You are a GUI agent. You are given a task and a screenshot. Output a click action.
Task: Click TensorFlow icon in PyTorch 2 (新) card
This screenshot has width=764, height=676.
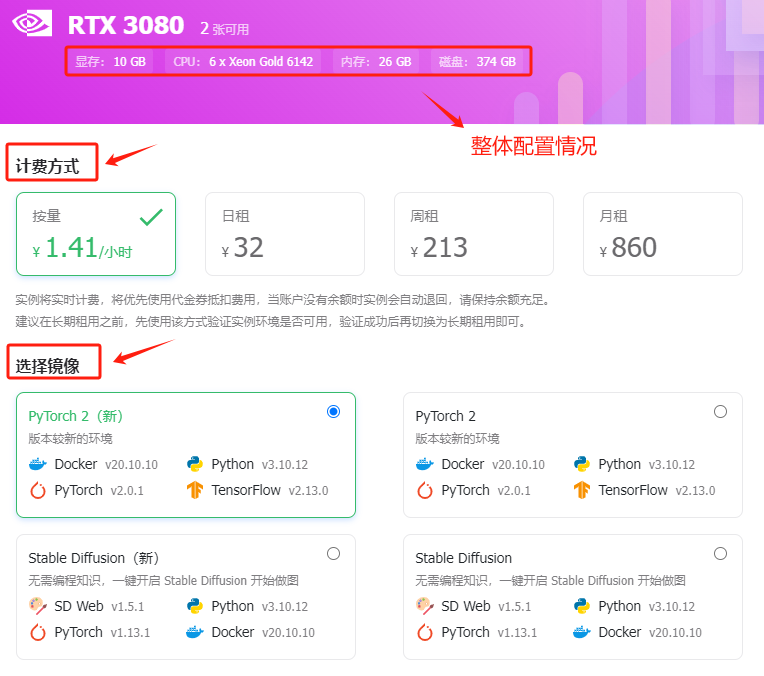[x=195, y=490]
